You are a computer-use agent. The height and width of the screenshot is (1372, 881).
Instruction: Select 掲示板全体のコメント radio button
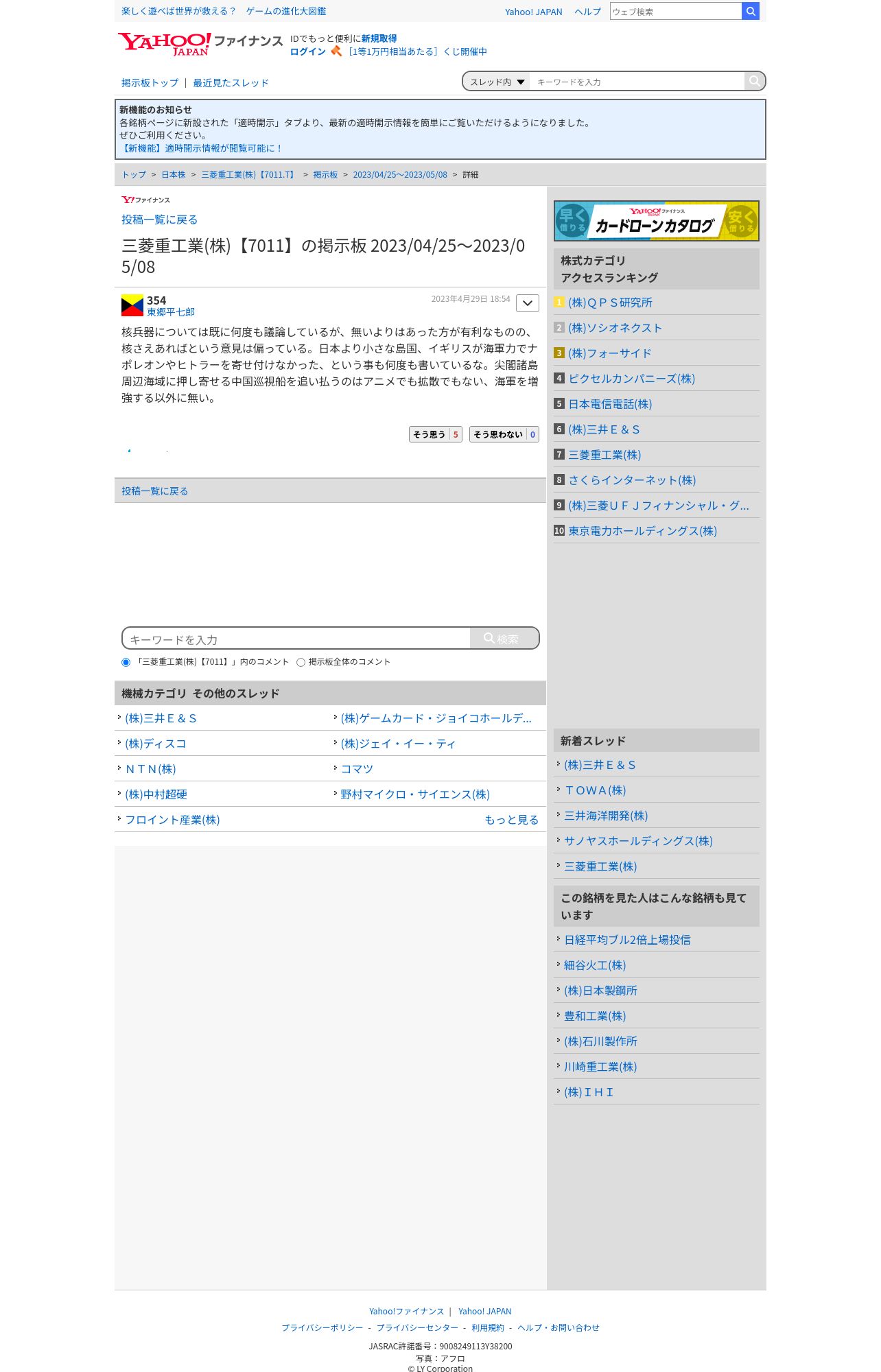pos(301,662)
